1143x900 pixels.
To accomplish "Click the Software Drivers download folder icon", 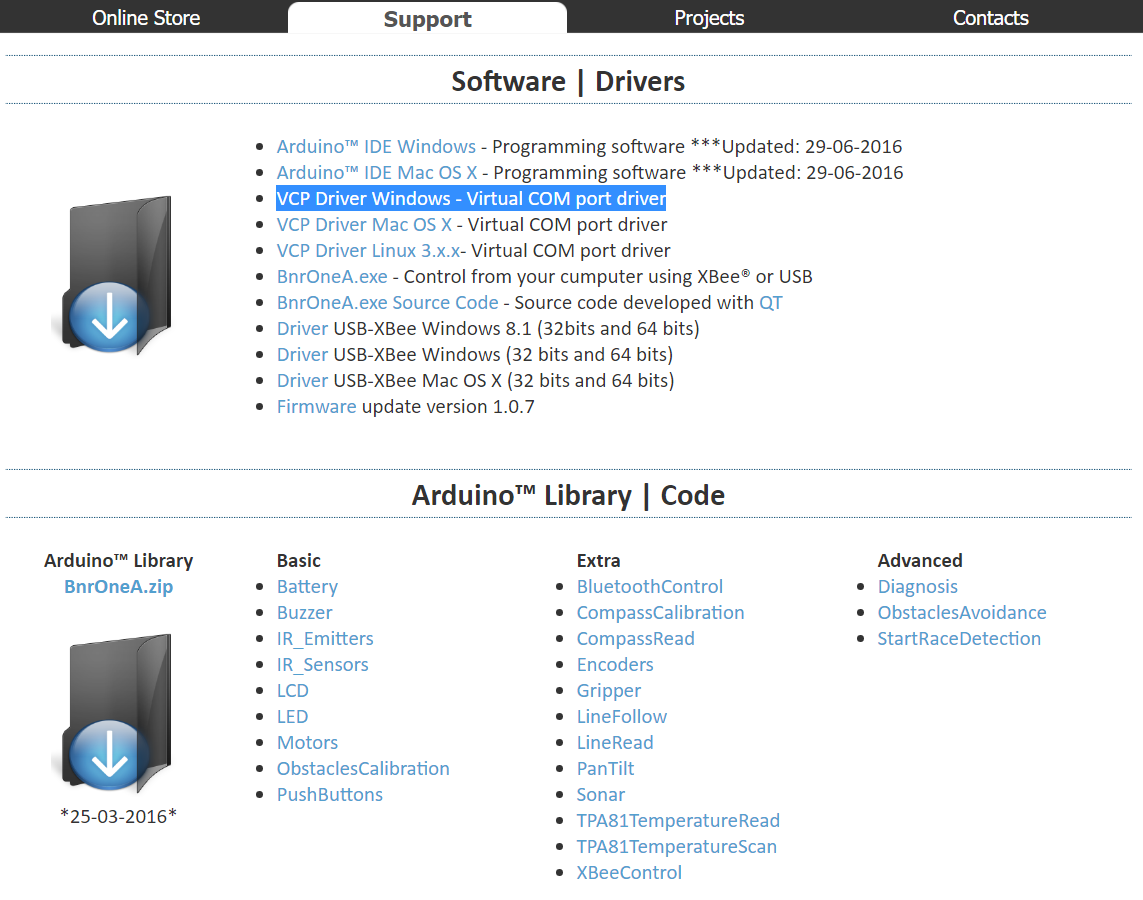I will pyautogui.click(x=112, y=275).
